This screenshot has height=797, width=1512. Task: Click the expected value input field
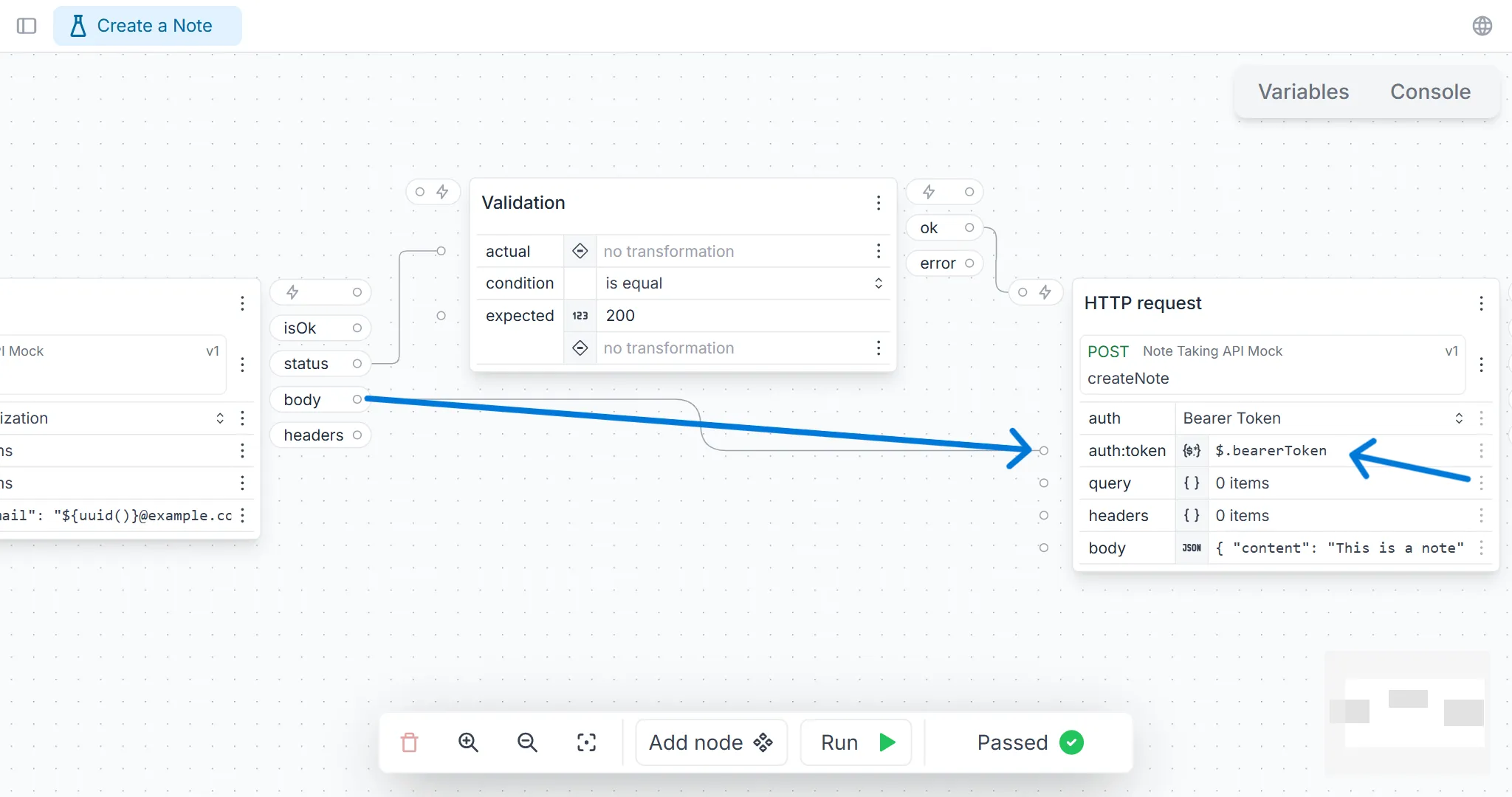(735, 315)
